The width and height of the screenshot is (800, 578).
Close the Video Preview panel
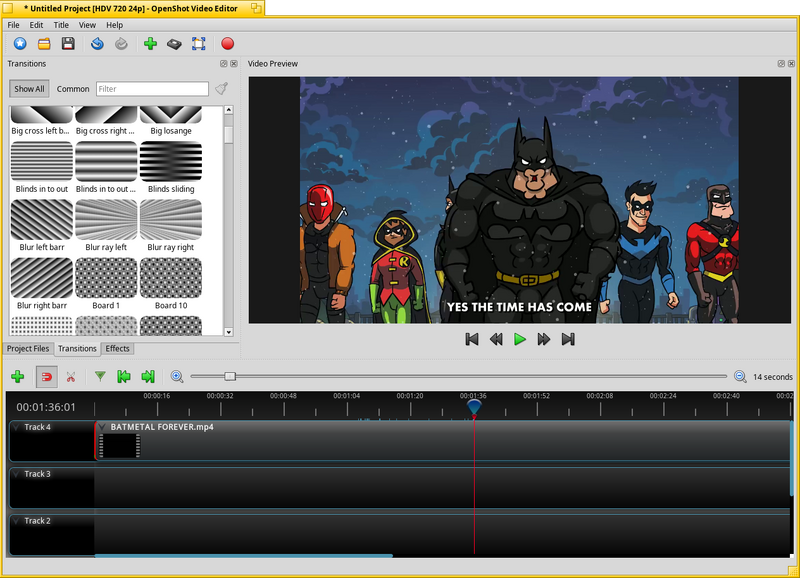(x=791, y=64)
